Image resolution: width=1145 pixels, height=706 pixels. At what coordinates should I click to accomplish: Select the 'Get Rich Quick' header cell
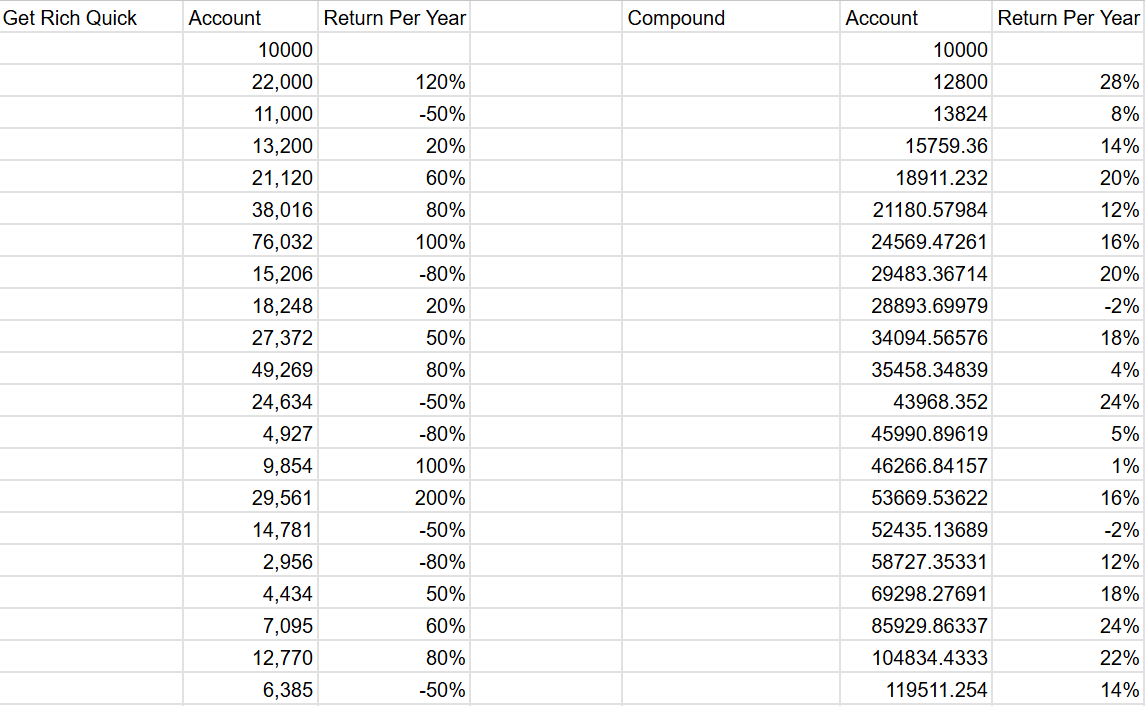91,18
